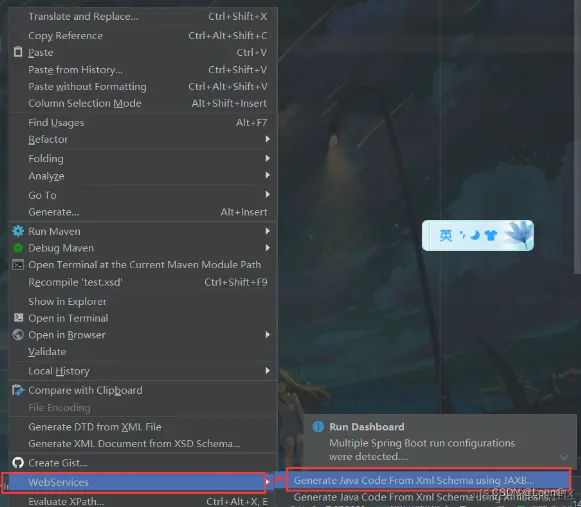Click the Multiple Spring Boot configurations message
The height and width of the screenshot is (507, 581).
(422, 450)
